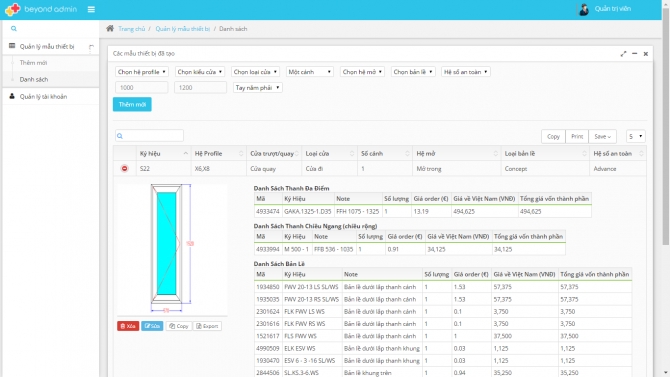670x377 pixels.
Task: Click the table Copy button
Action: coord(553,136)
